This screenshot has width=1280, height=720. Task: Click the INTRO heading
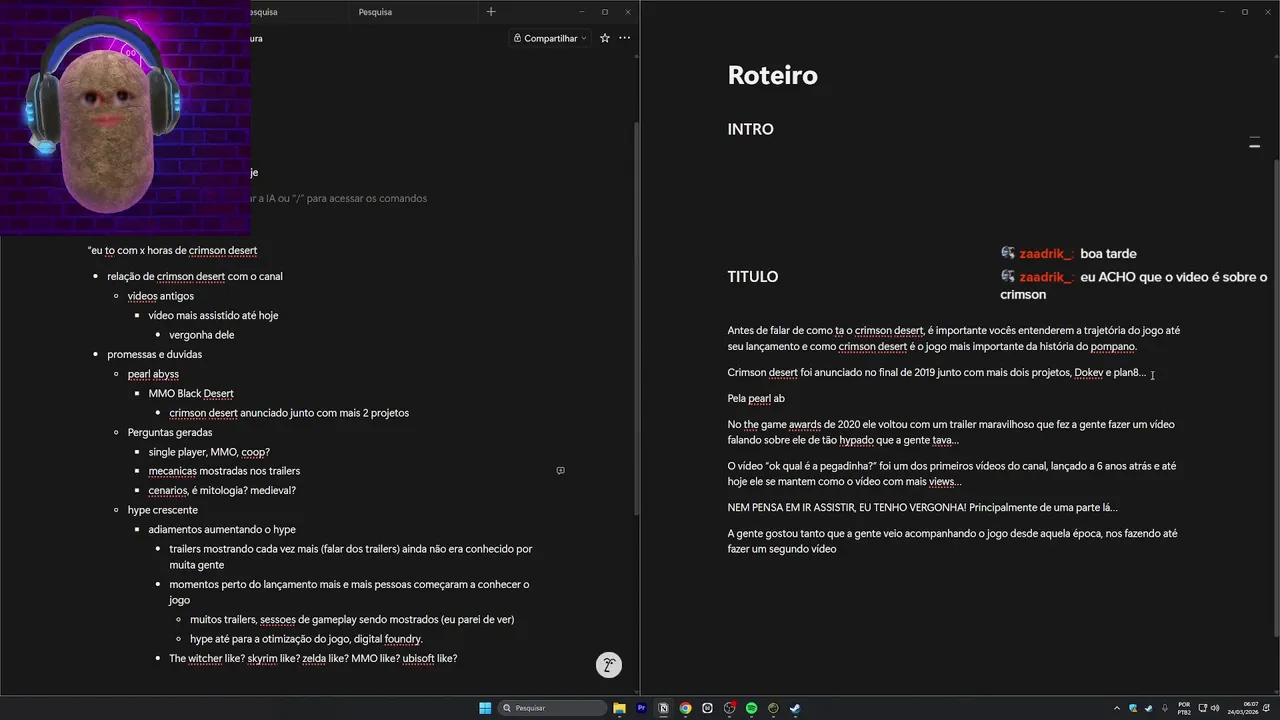pos(750,129)
